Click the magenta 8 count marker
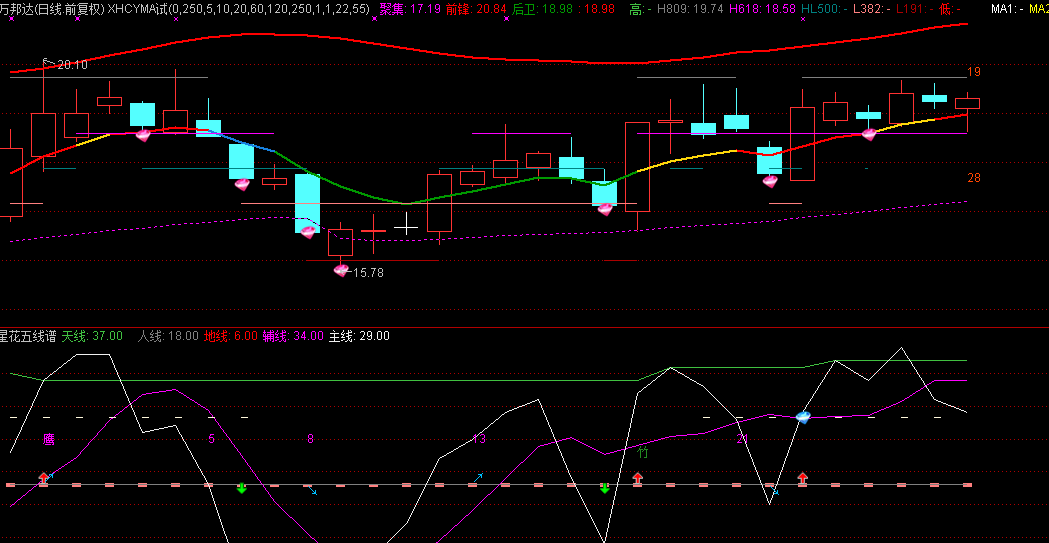Viewport: 1049px width, 543px height. (310, 439)
